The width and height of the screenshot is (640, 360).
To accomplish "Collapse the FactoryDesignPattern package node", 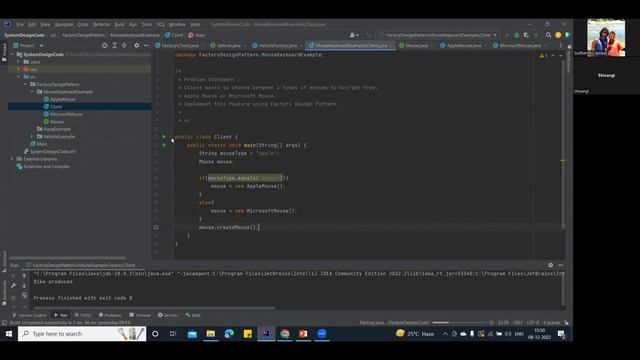I will pyautogui.click(x=25, y=84).
